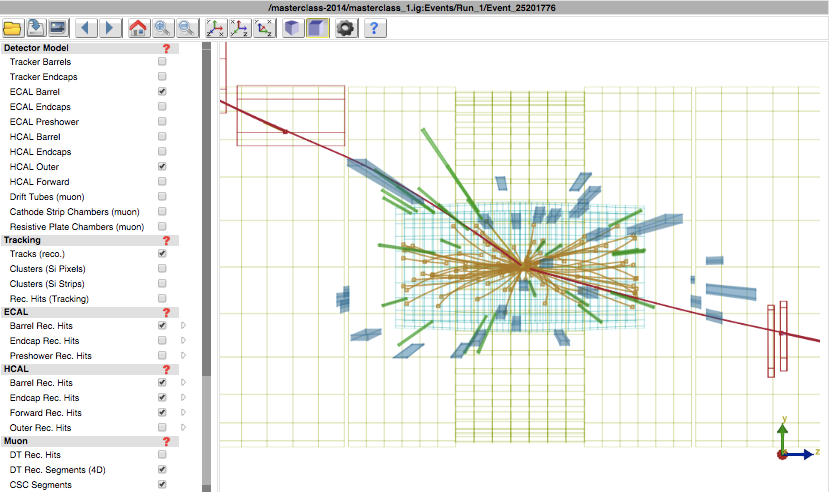Click the red question mark beside HCAL
Screen dimensions: 829x492
[x=166, y=369]
